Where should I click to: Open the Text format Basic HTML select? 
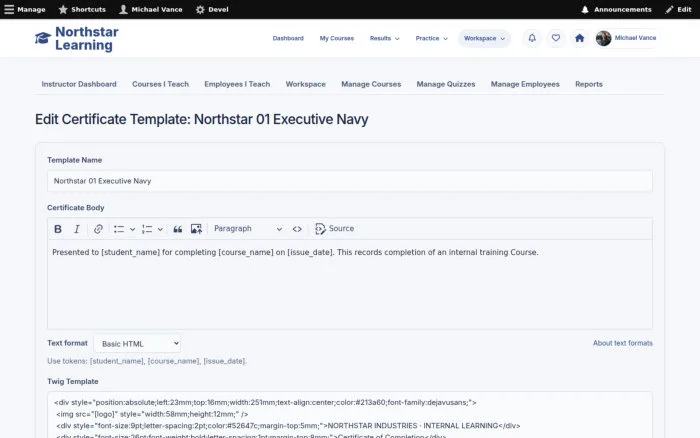coord(137,343)
